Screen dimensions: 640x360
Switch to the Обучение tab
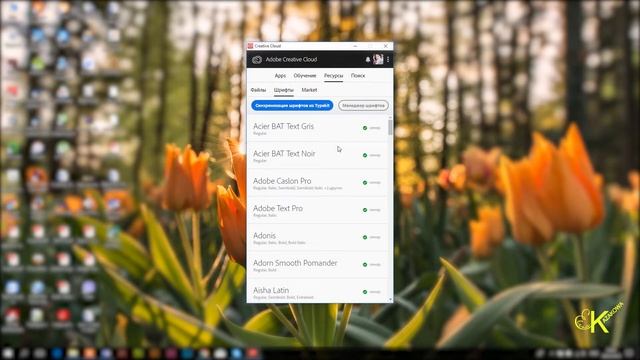tap(304, 76)
